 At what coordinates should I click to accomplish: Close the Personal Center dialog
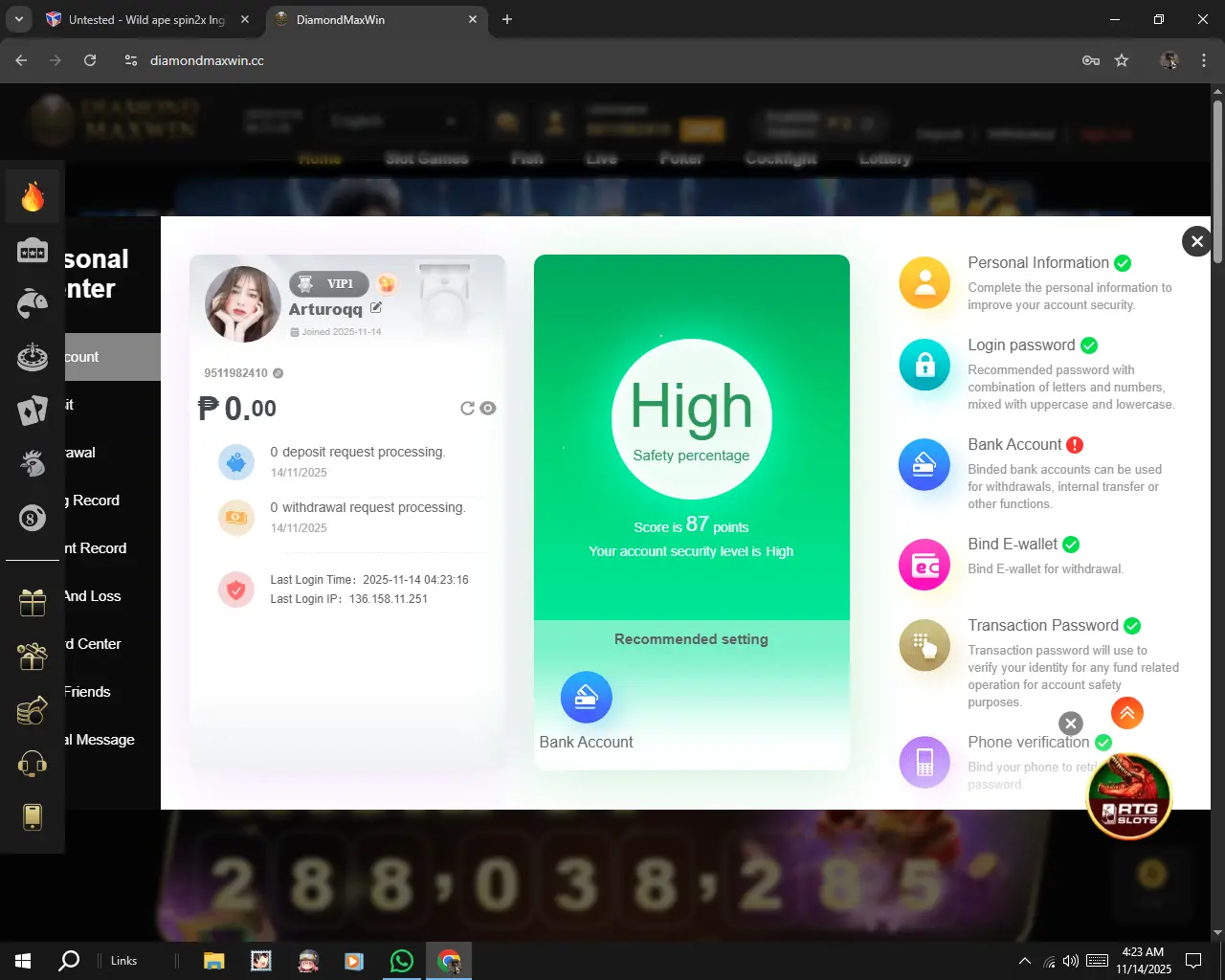[1196, 241]
